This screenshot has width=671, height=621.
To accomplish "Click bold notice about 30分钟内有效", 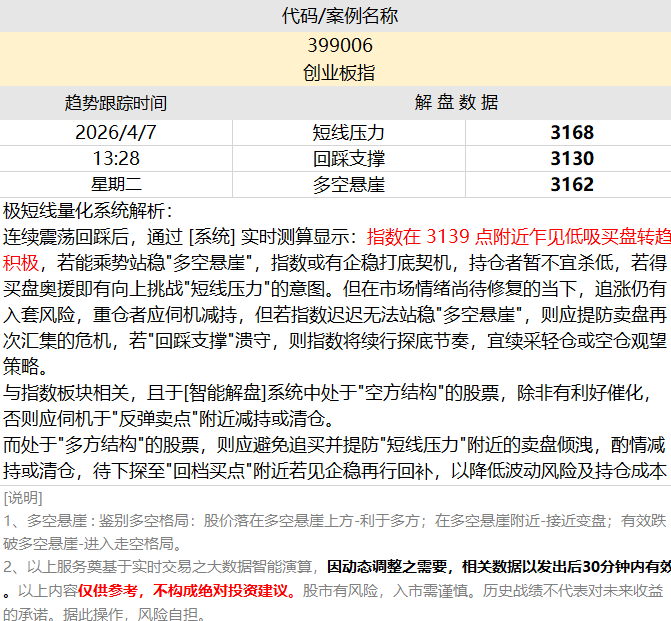I will [x=499, y=567].
